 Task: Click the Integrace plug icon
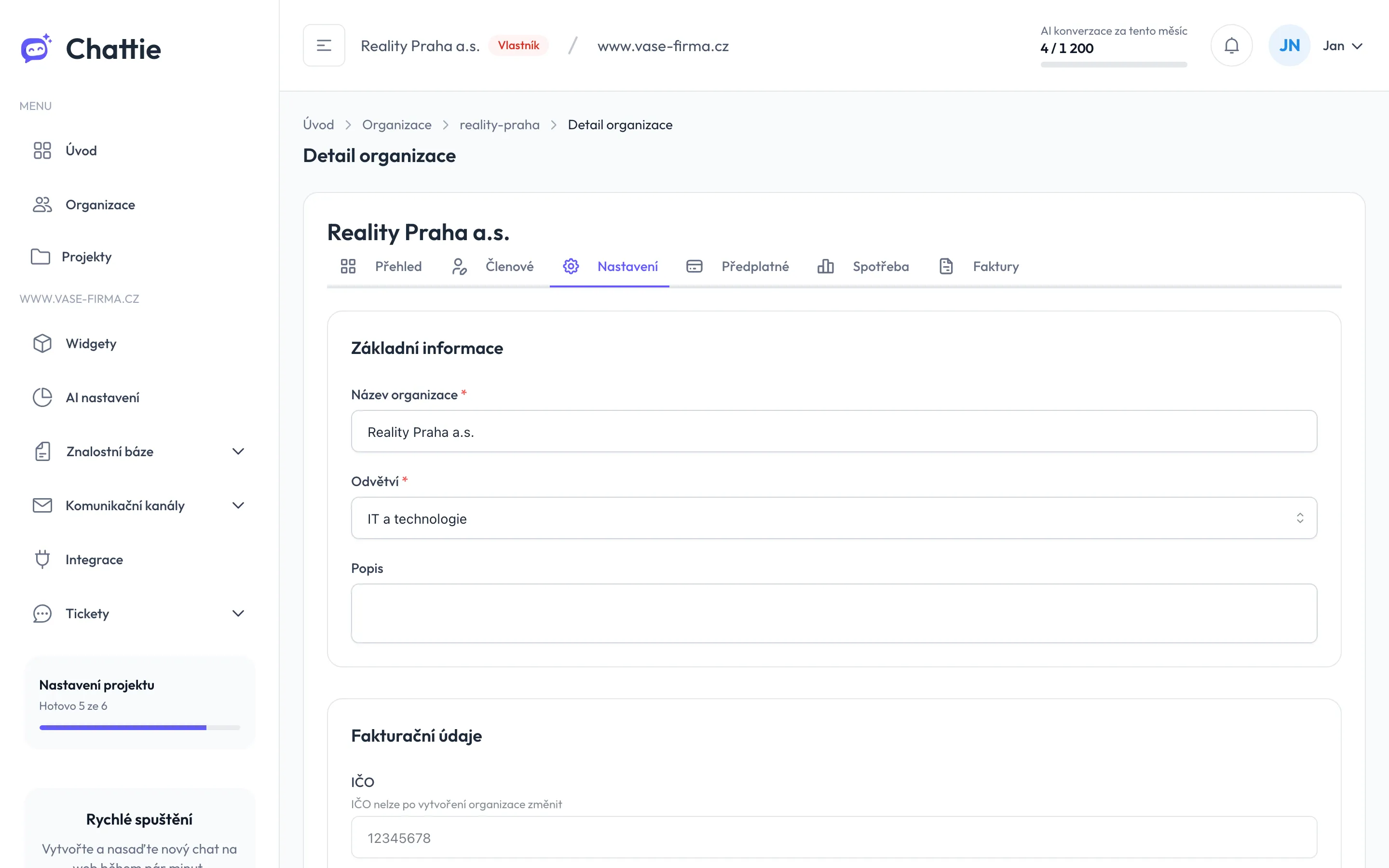tap(42, 559)
